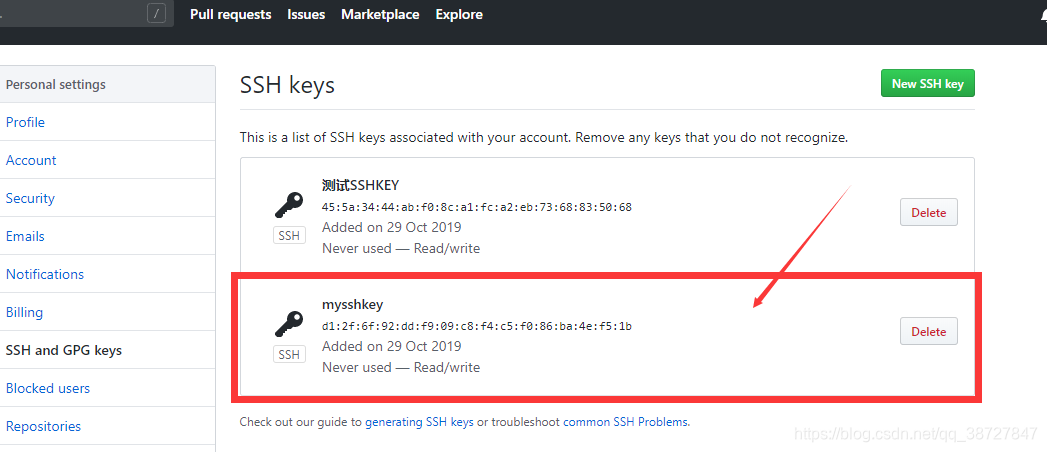Open Blocked users in sidebar

pyautogui.click(x=48, y=388)
